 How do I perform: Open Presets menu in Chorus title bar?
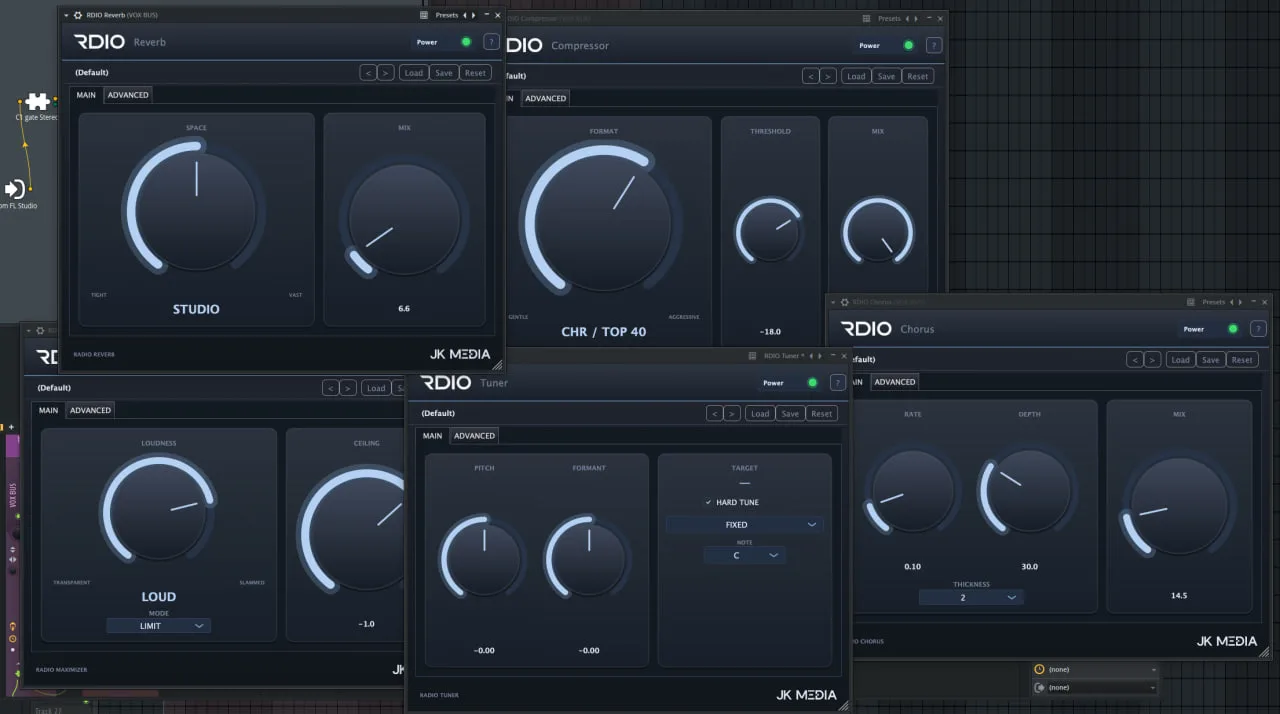(1214, 301)
